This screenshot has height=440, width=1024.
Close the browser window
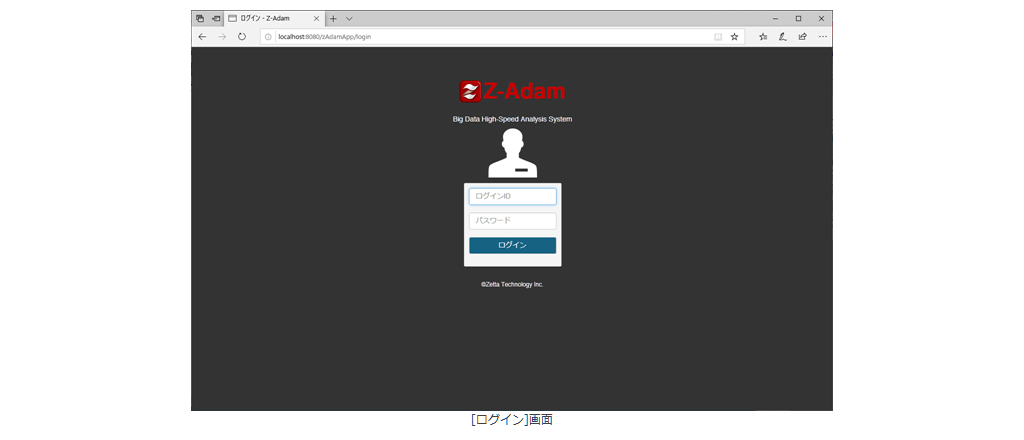coord(821,19)
